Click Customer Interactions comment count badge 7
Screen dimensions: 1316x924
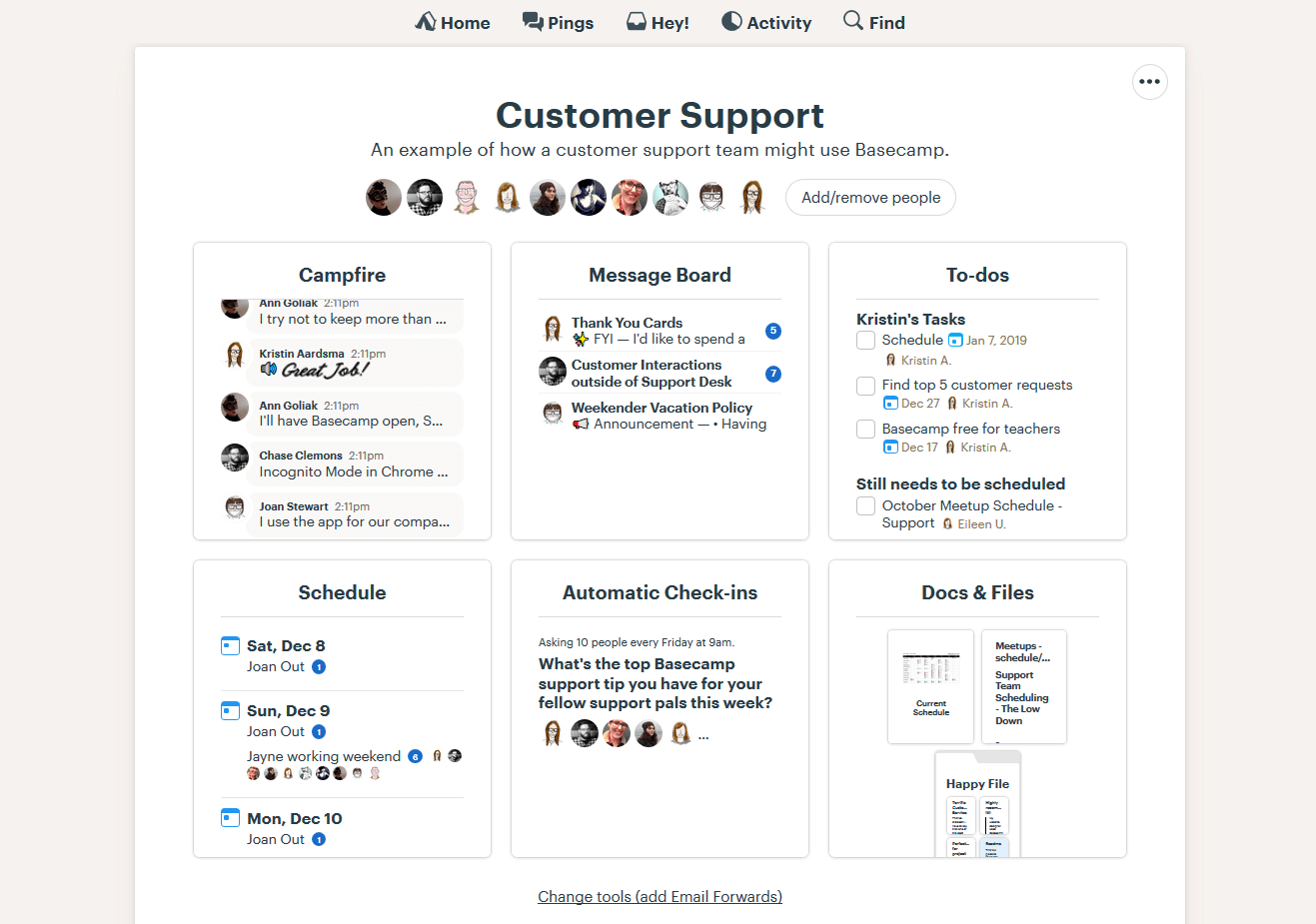point(773,374)
